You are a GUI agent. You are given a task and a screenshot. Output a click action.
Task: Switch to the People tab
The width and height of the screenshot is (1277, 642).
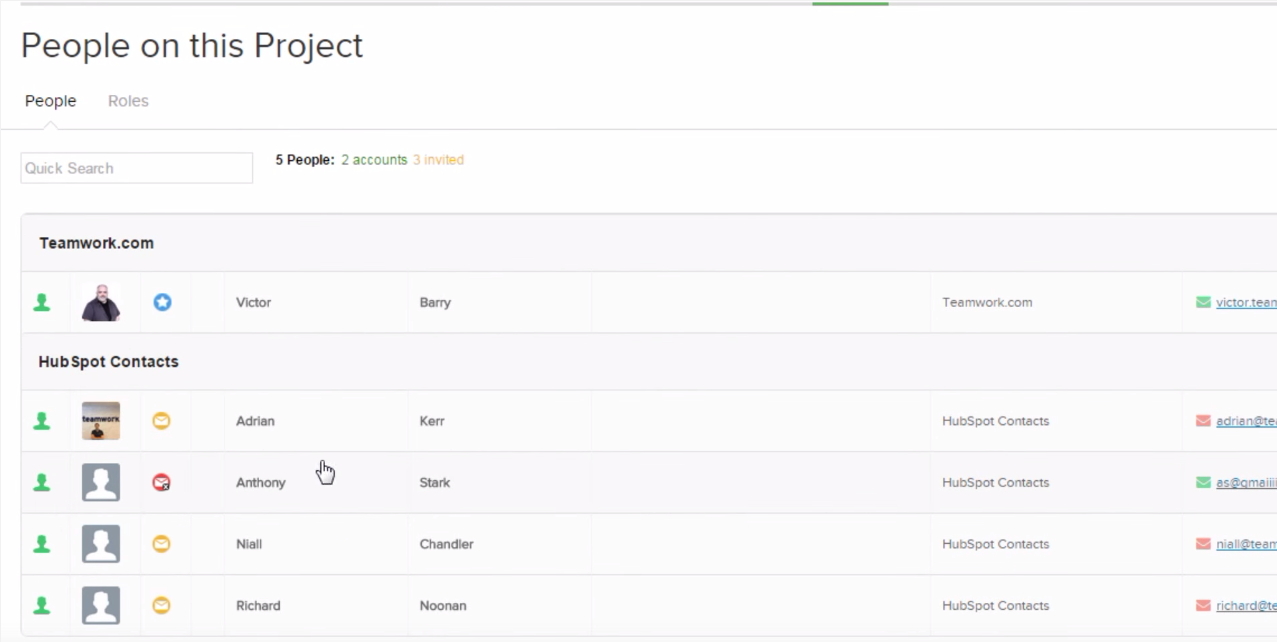point(51,101)
